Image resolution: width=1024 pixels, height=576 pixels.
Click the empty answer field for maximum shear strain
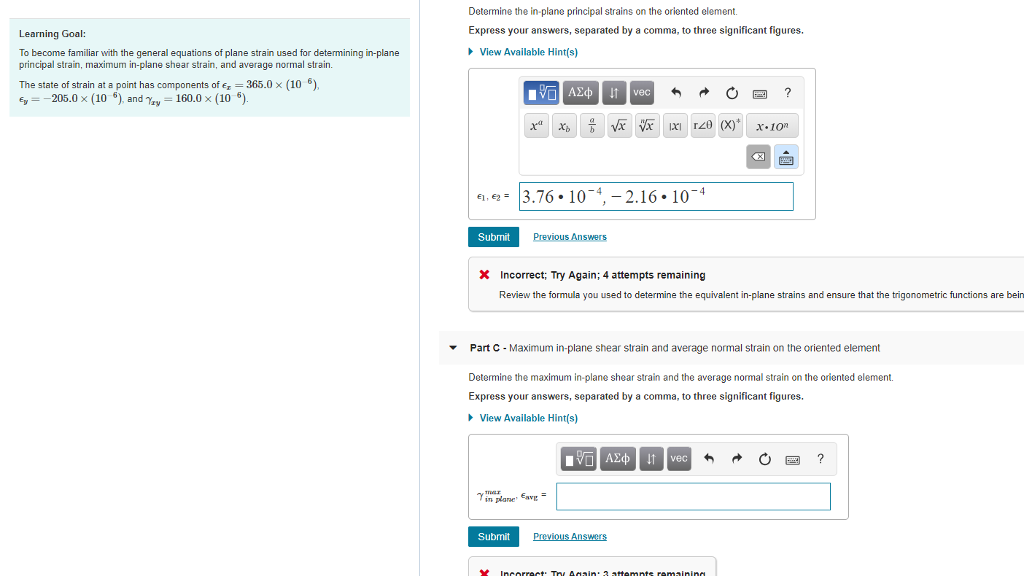point(693,496)
